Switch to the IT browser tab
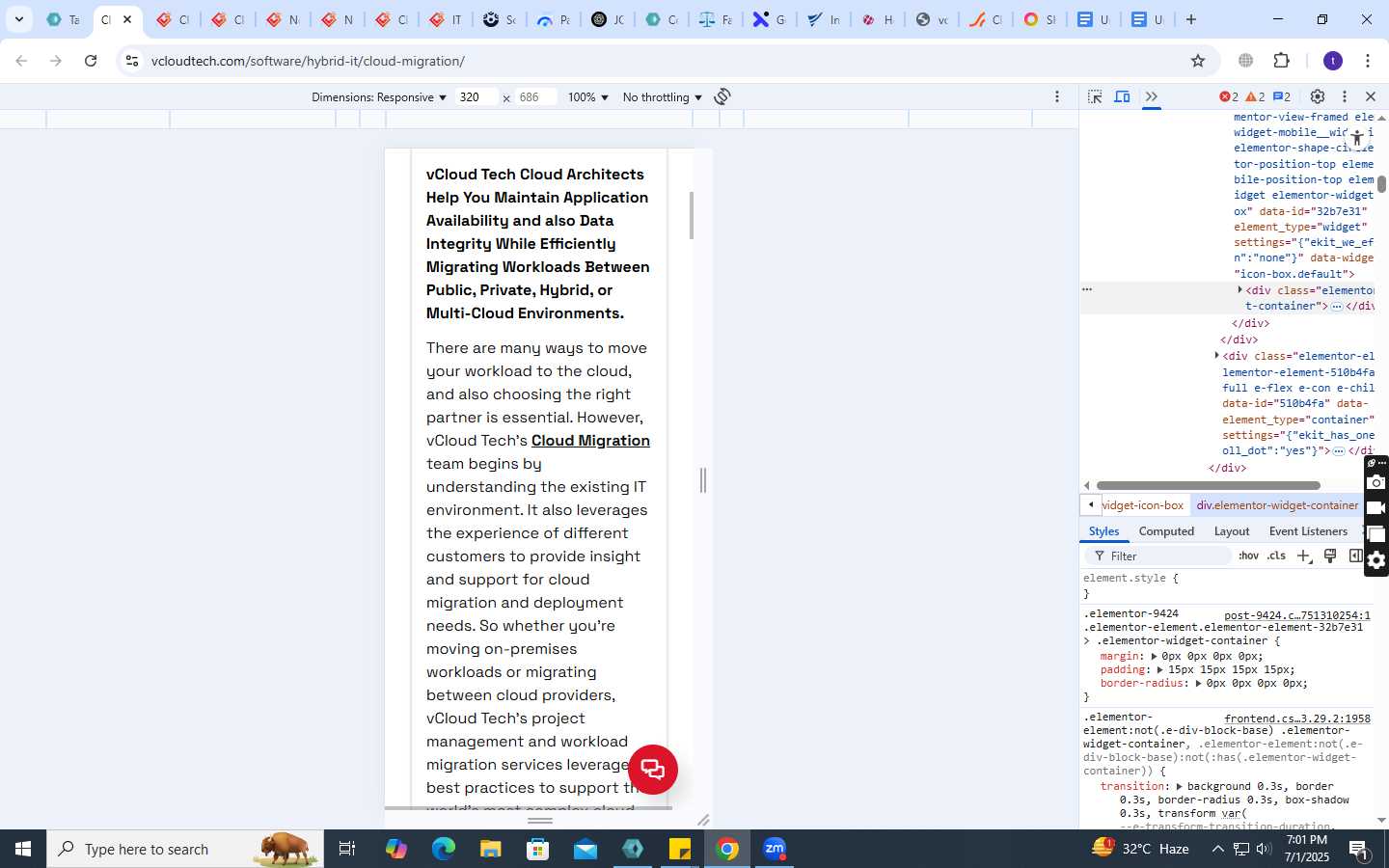The image size is (1389, 868). tap(446, 19)
